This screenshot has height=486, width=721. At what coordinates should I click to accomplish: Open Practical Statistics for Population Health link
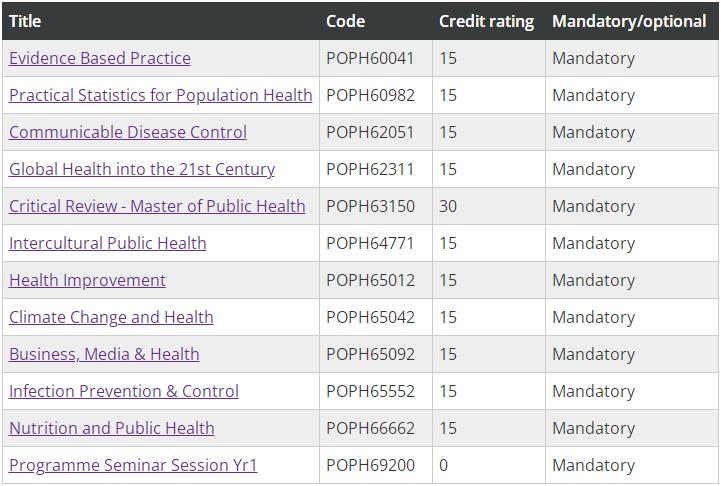[160, 95]
